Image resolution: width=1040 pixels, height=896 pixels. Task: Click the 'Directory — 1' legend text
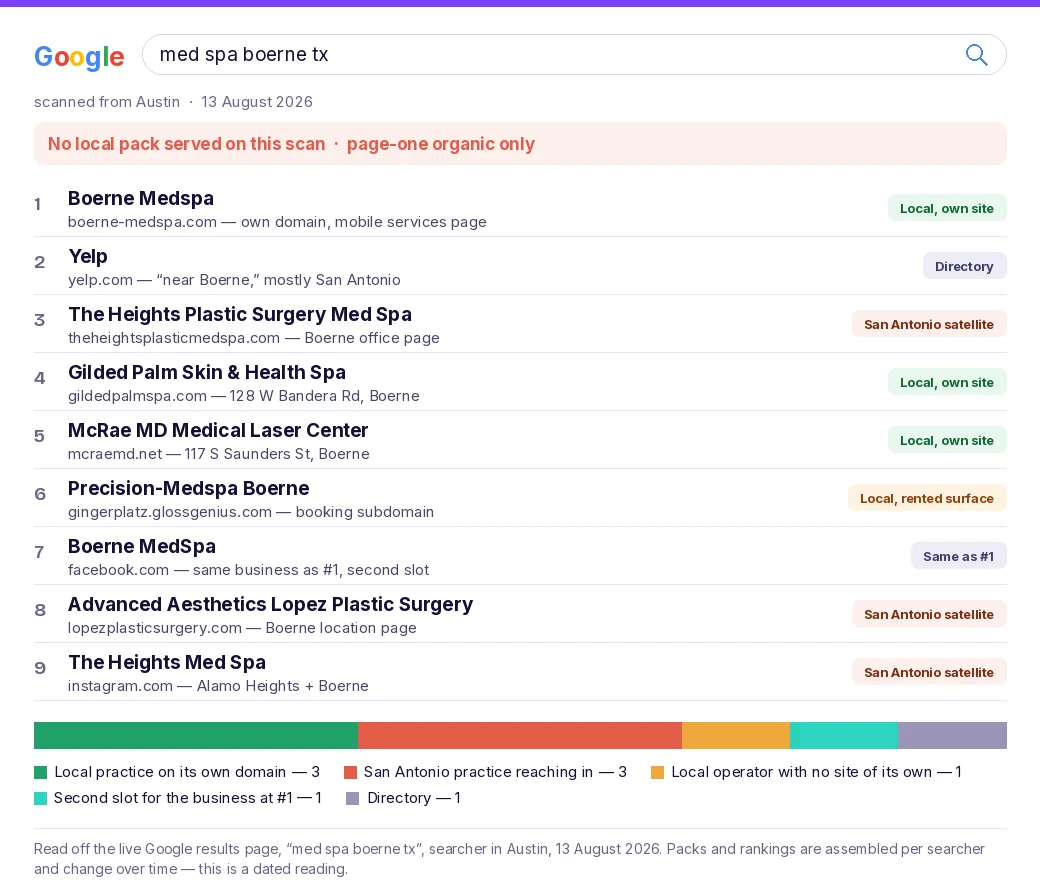[414, 798]
